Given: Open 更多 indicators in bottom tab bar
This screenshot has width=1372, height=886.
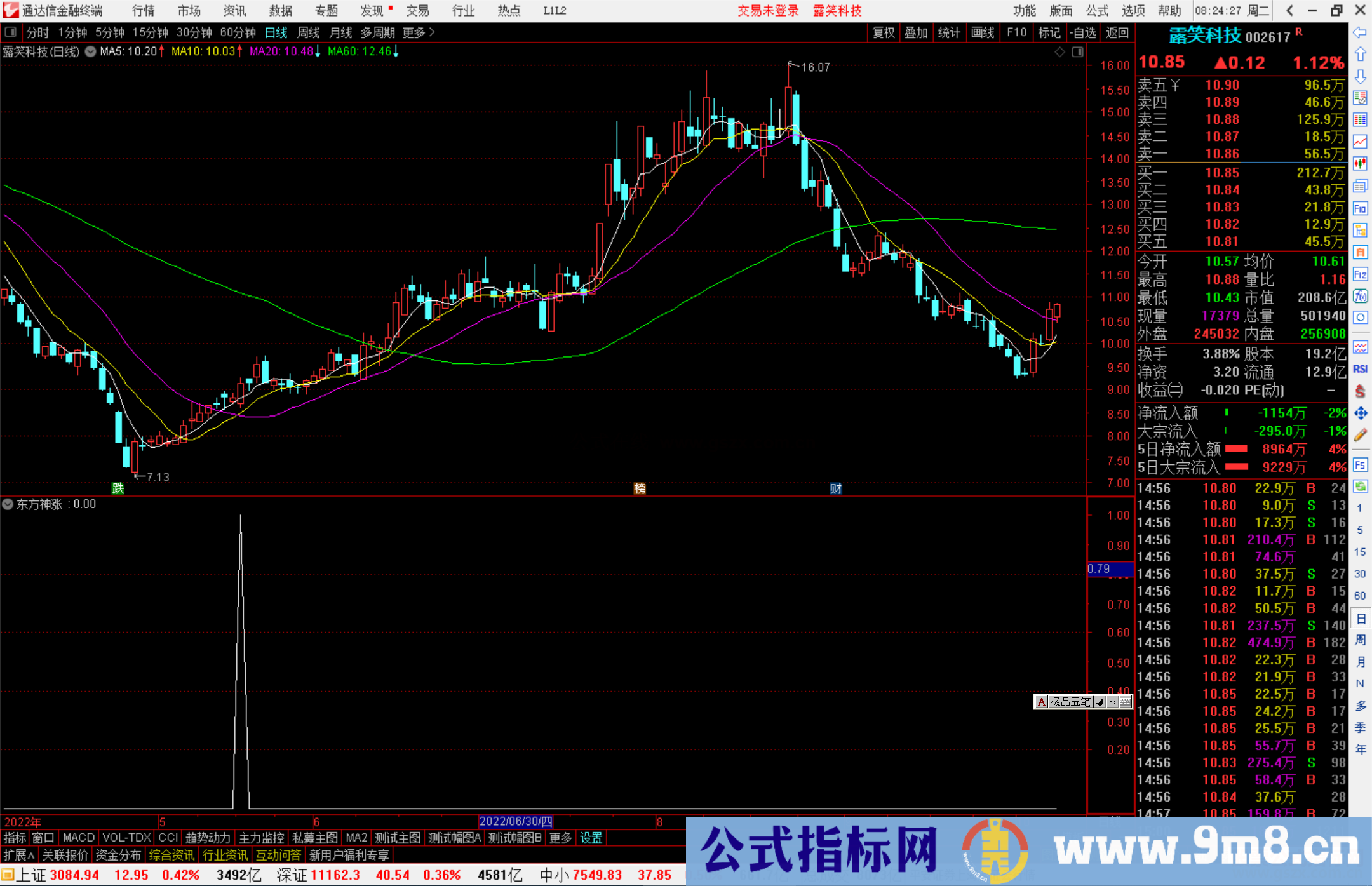Looking at the screenshot, I should point(560,838).
